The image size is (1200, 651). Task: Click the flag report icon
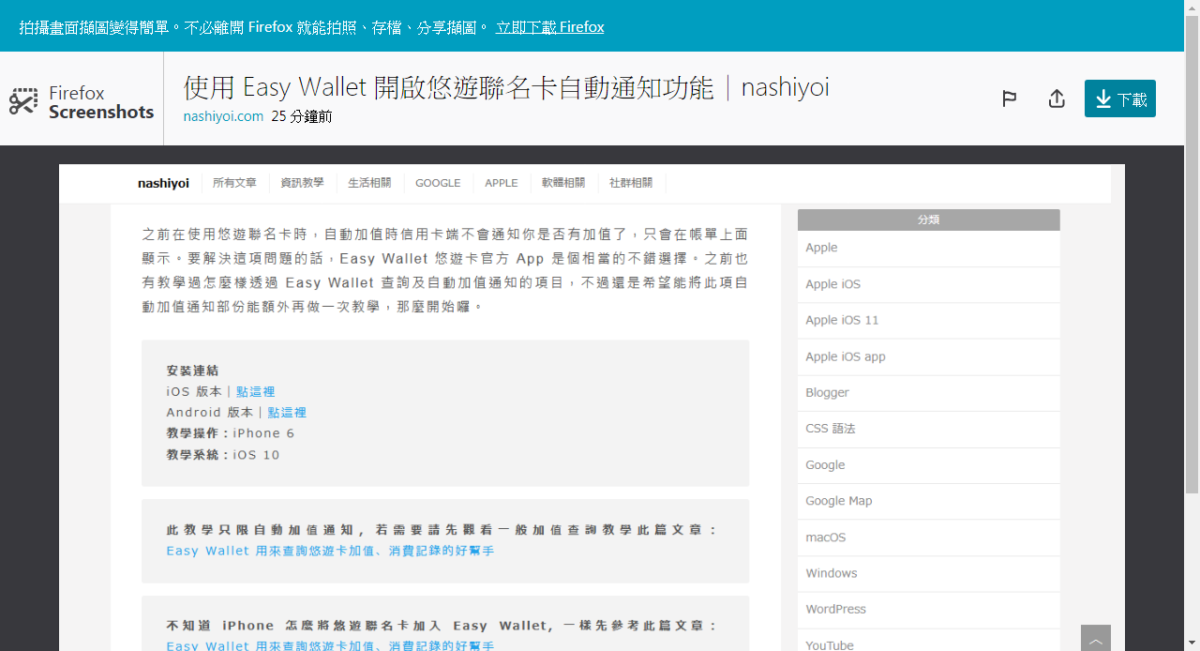[x=1010, y=99]
